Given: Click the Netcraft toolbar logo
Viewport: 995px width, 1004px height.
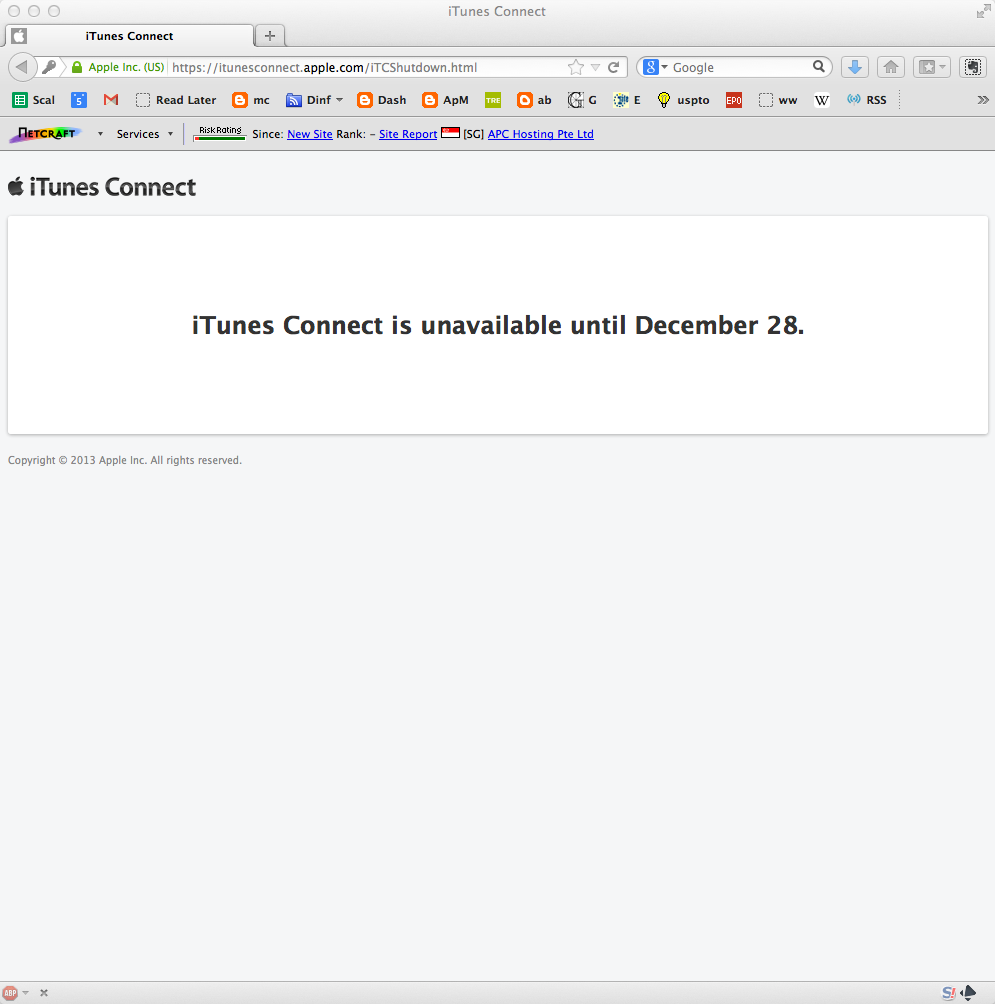Looking at the screenshot, I should [x=46, y=134].
